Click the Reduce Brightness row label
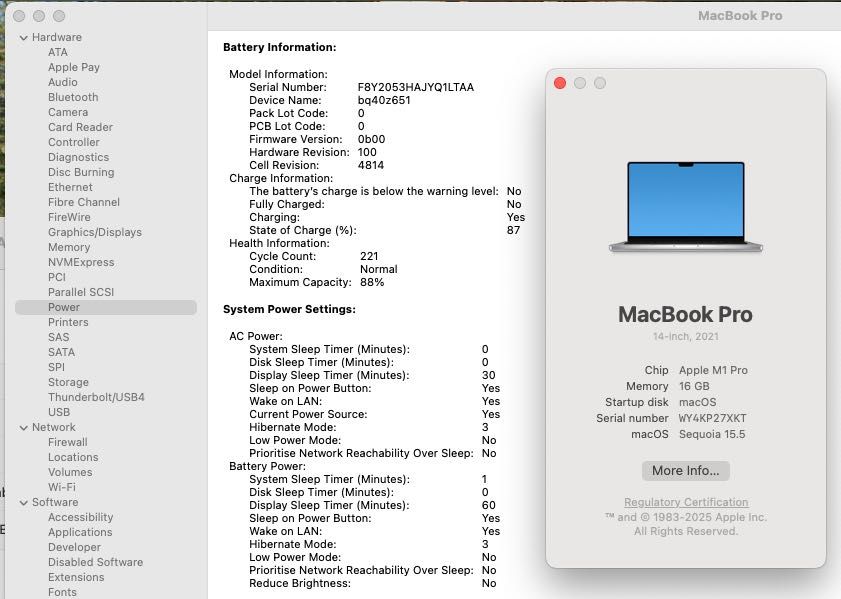This screenshot has height=599, width=841. click(x=300, y=583)
